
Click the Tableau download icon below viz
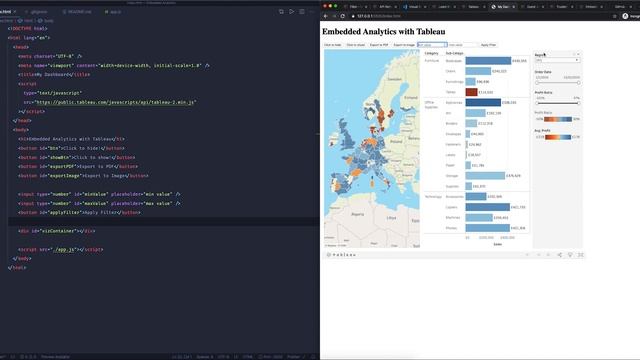[570, 255]
